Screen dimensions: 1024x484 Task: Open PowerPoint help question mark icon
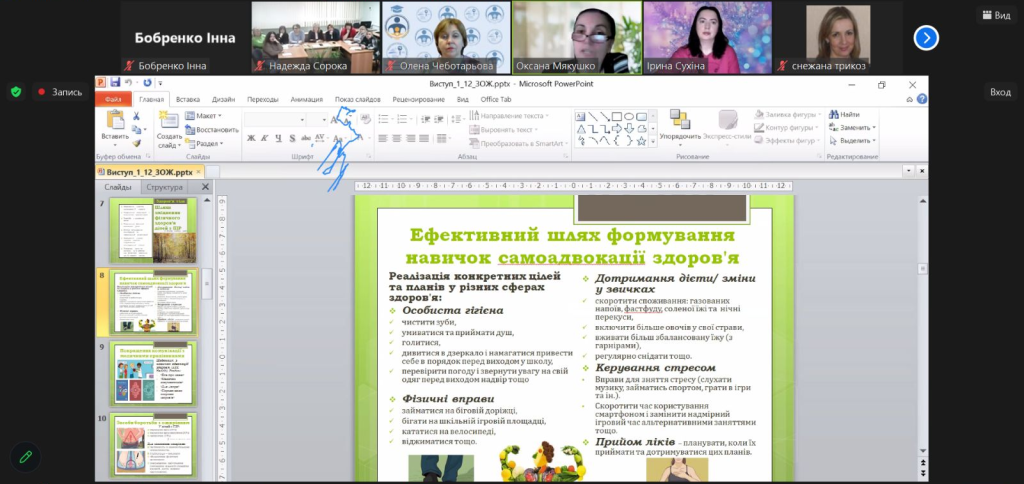point(921,99)
